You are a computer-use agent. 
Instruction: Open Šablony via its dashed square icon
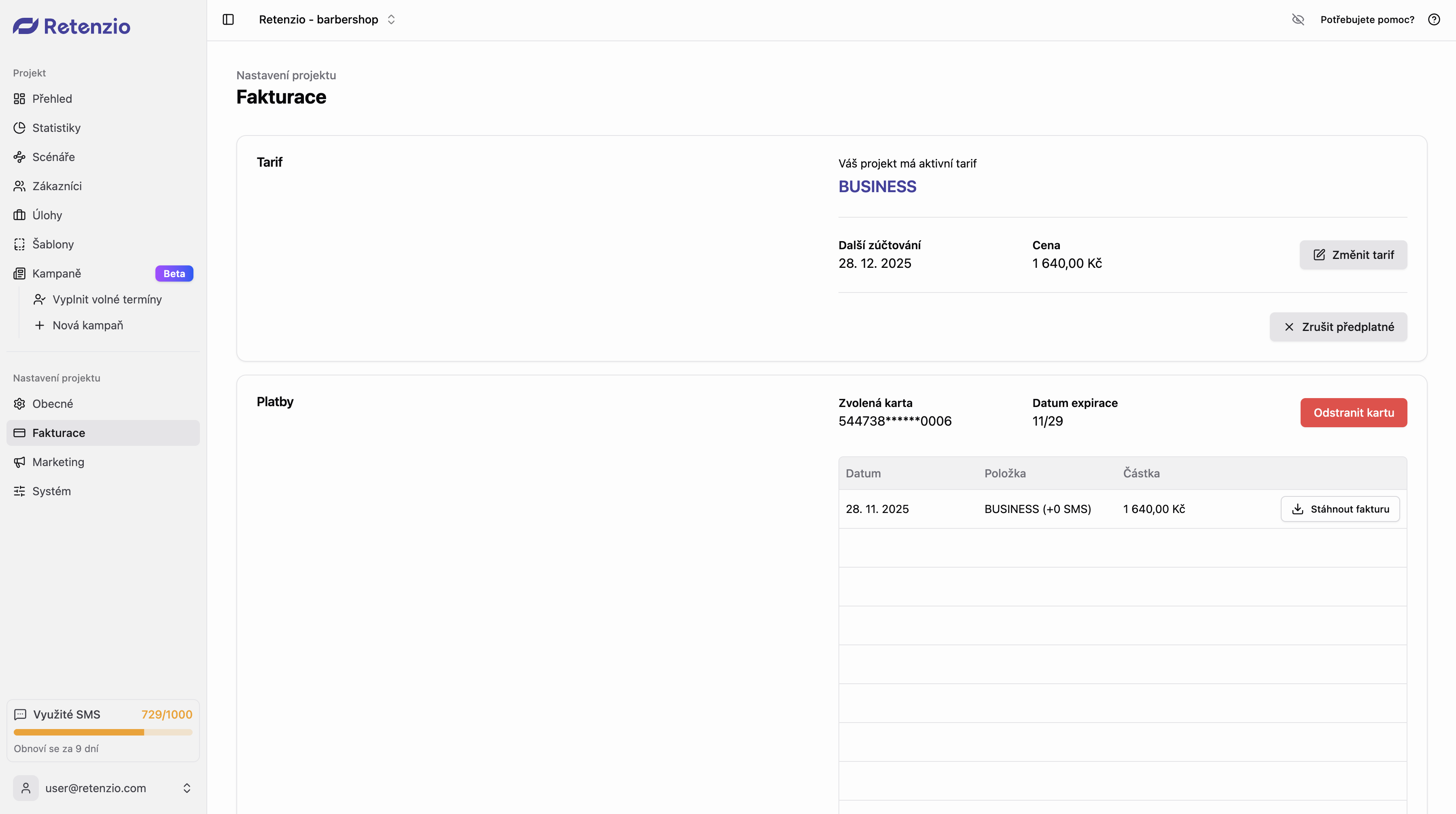(x=19, y=244)
